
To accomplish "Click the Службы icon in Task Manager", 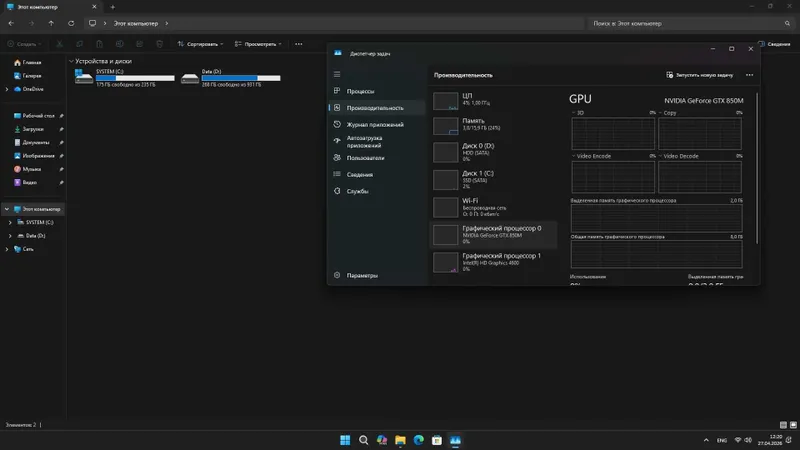I will (x=337, y=191).
